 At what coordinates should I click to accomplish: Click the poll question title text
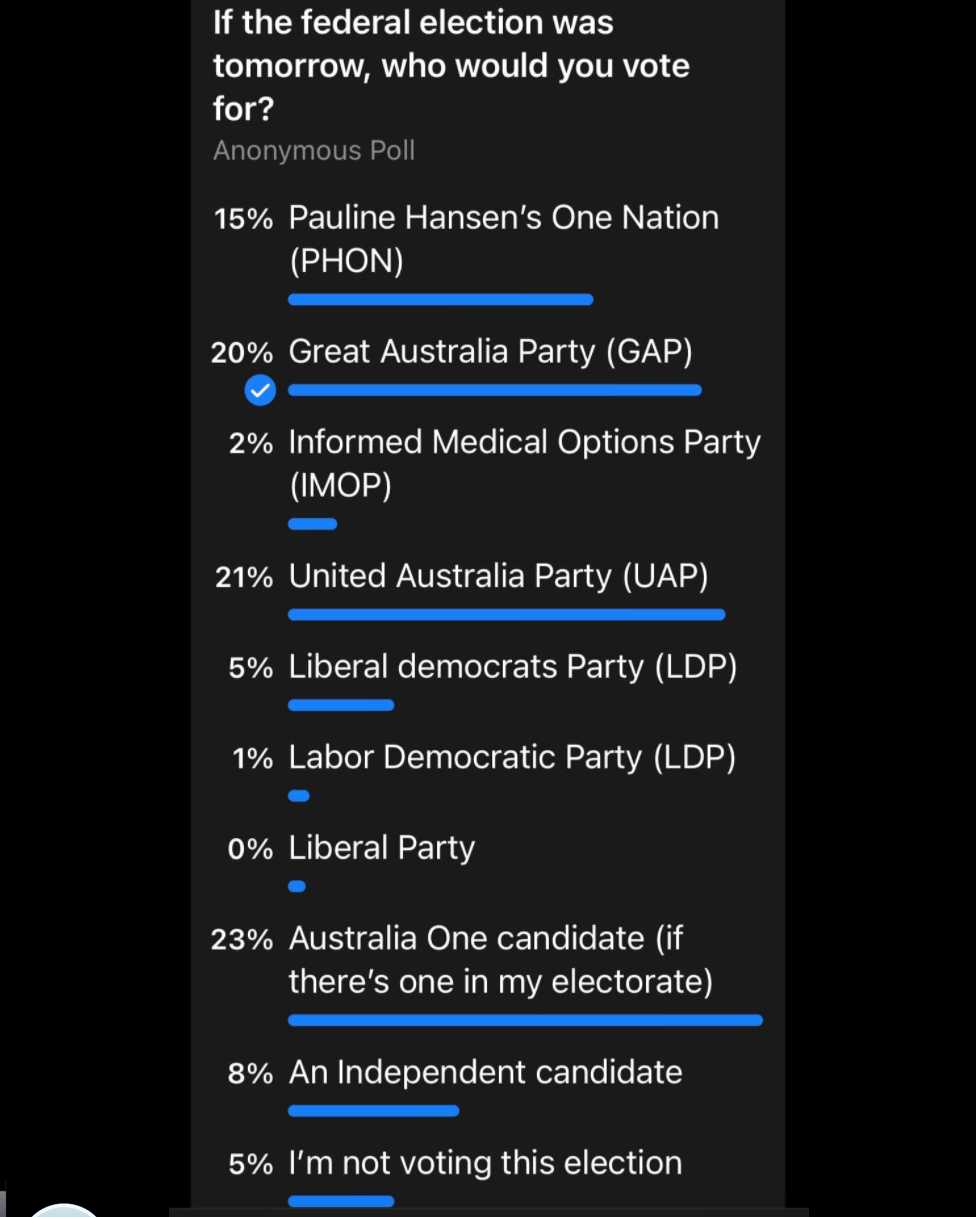452,65
